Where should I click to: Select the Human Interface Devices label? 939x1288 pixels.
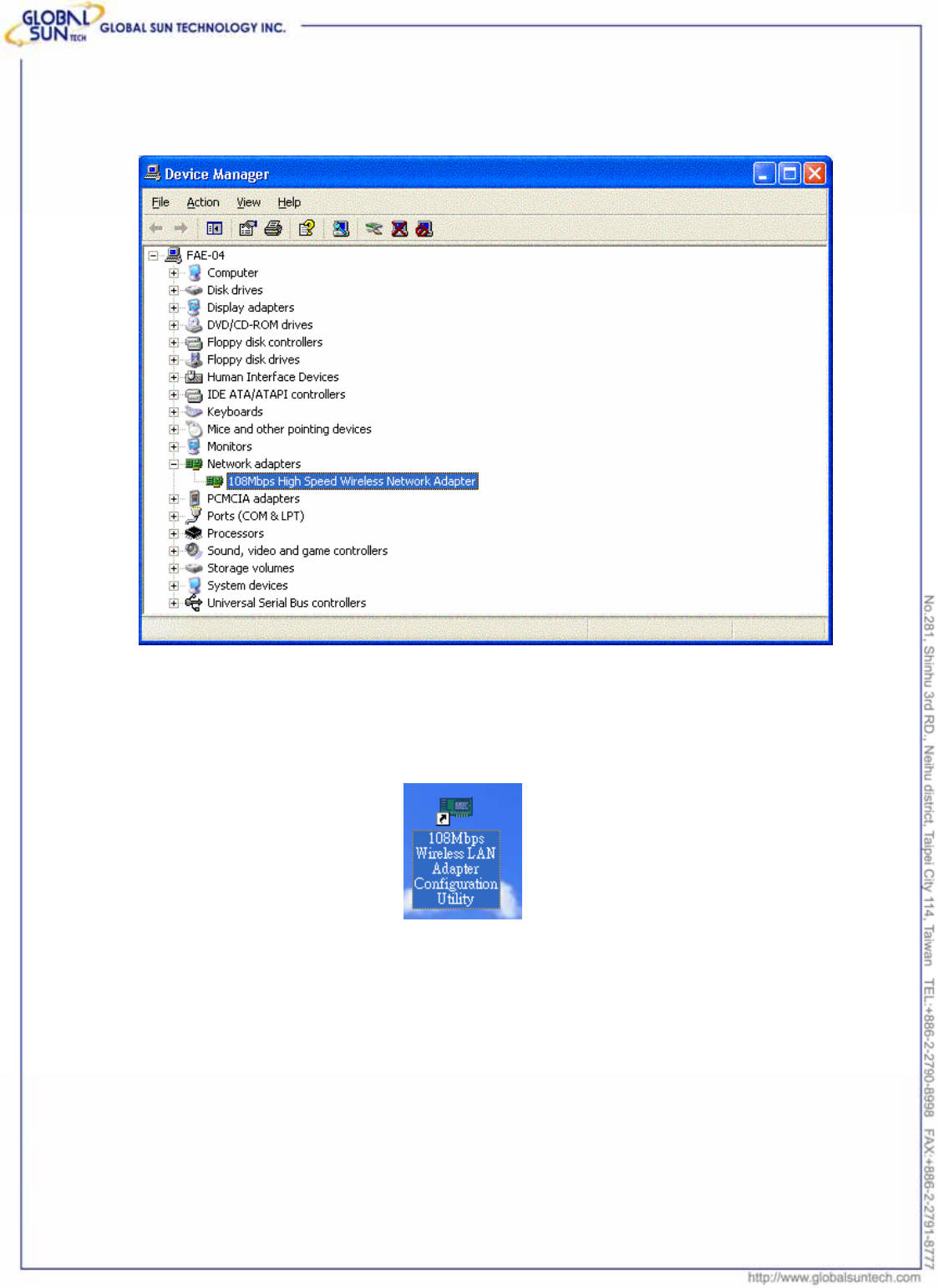pos(273,377)
